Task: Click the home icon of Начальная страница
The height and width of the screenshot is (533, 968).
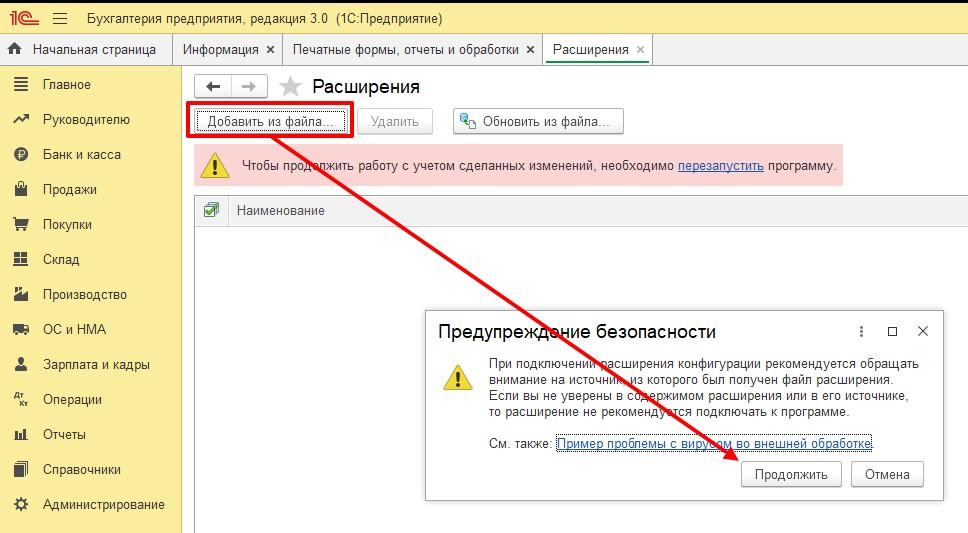Action: [15, 49]
